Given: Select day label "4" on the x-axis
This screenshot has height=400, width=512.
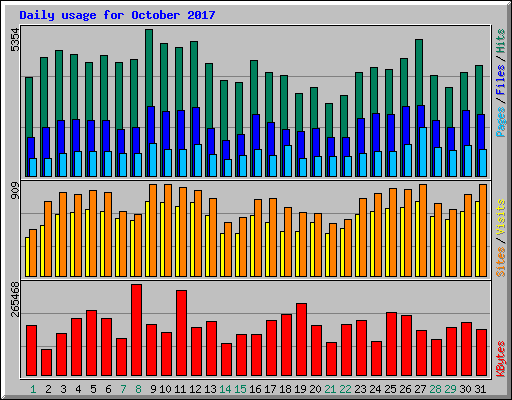Looking at the screenshot, I should pyautogui.click(x=78, y=389).
